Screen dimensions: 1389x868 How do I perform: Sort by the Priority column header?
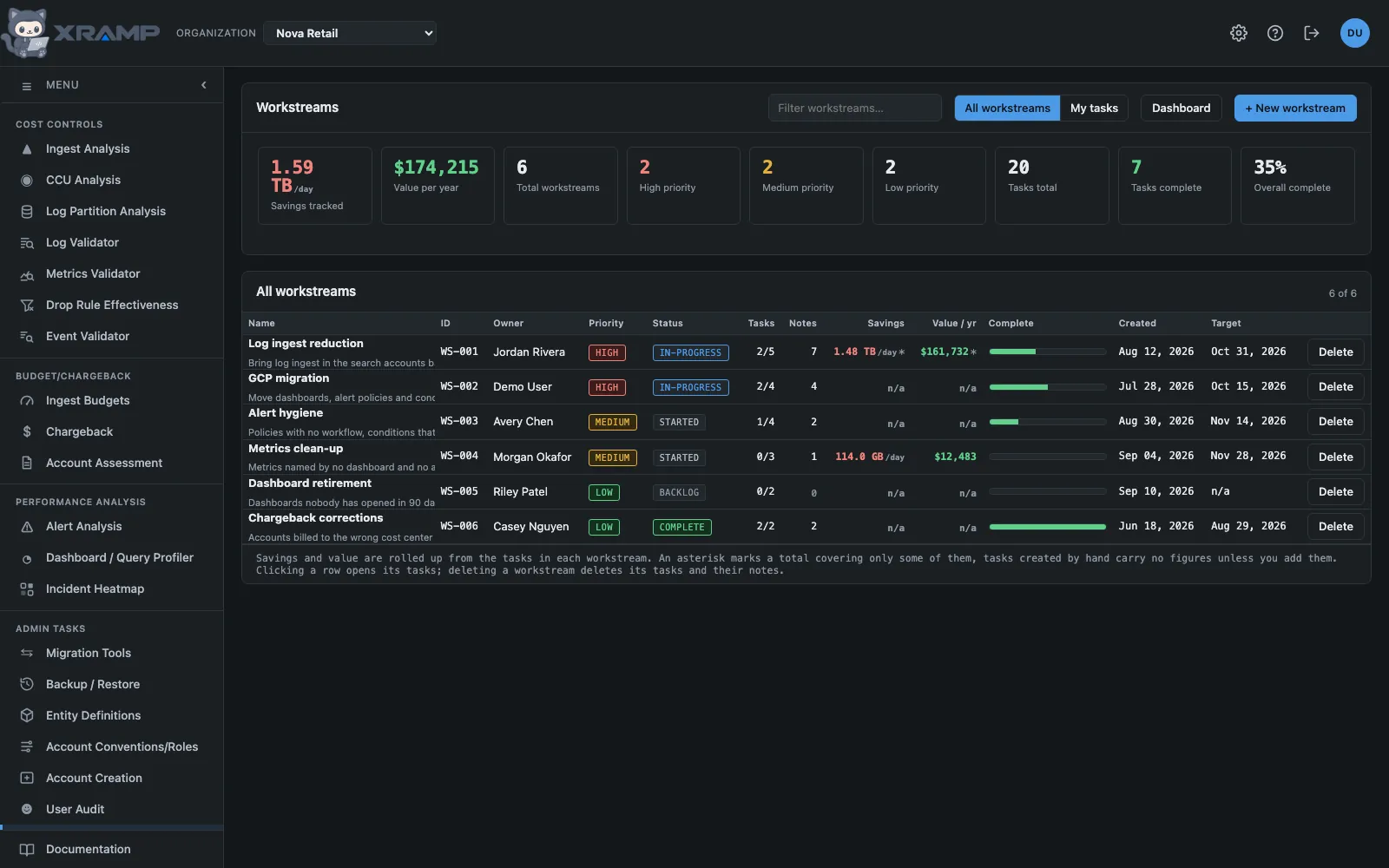[606, 323]
